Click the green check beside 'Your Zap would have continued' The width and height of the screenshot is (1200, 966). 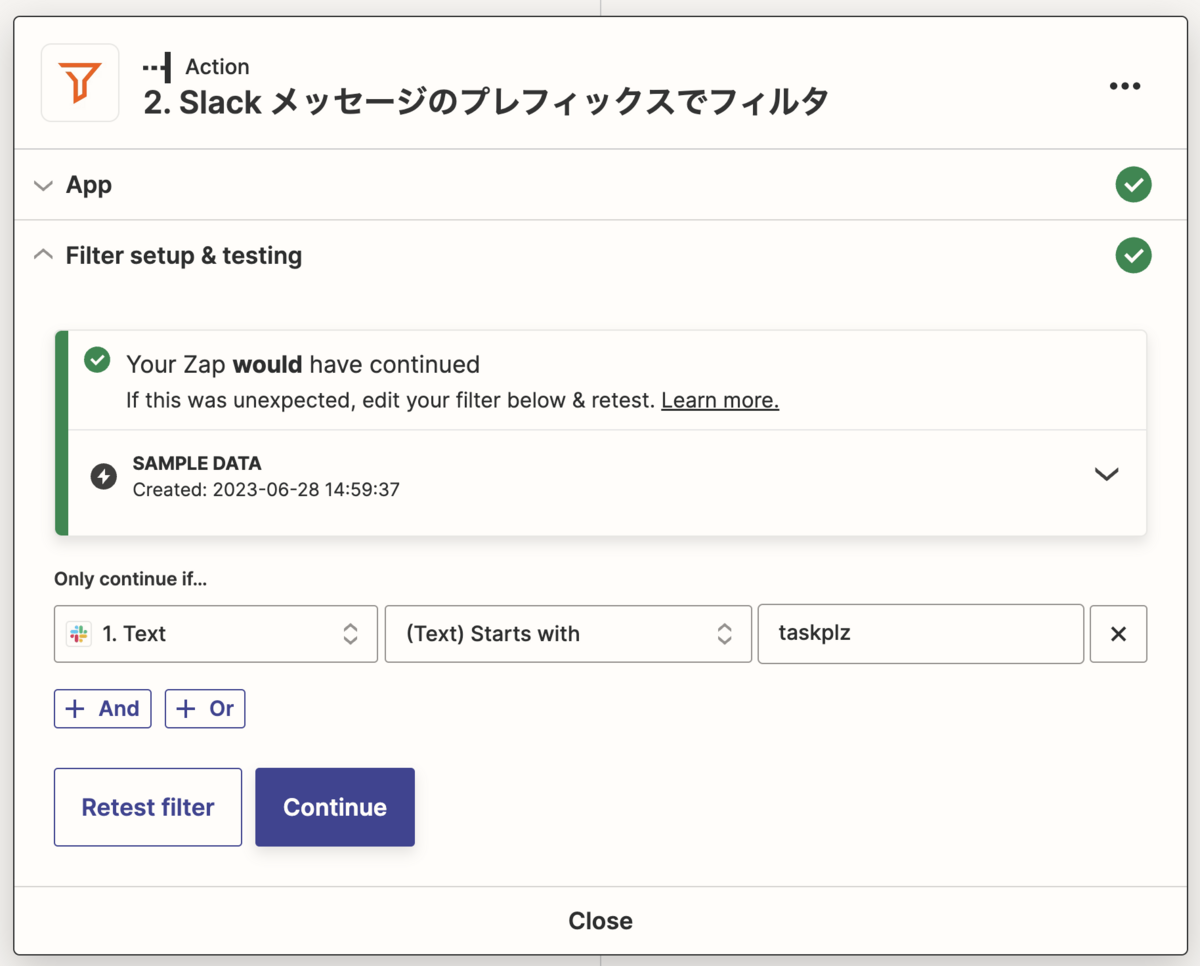(97, 360)
